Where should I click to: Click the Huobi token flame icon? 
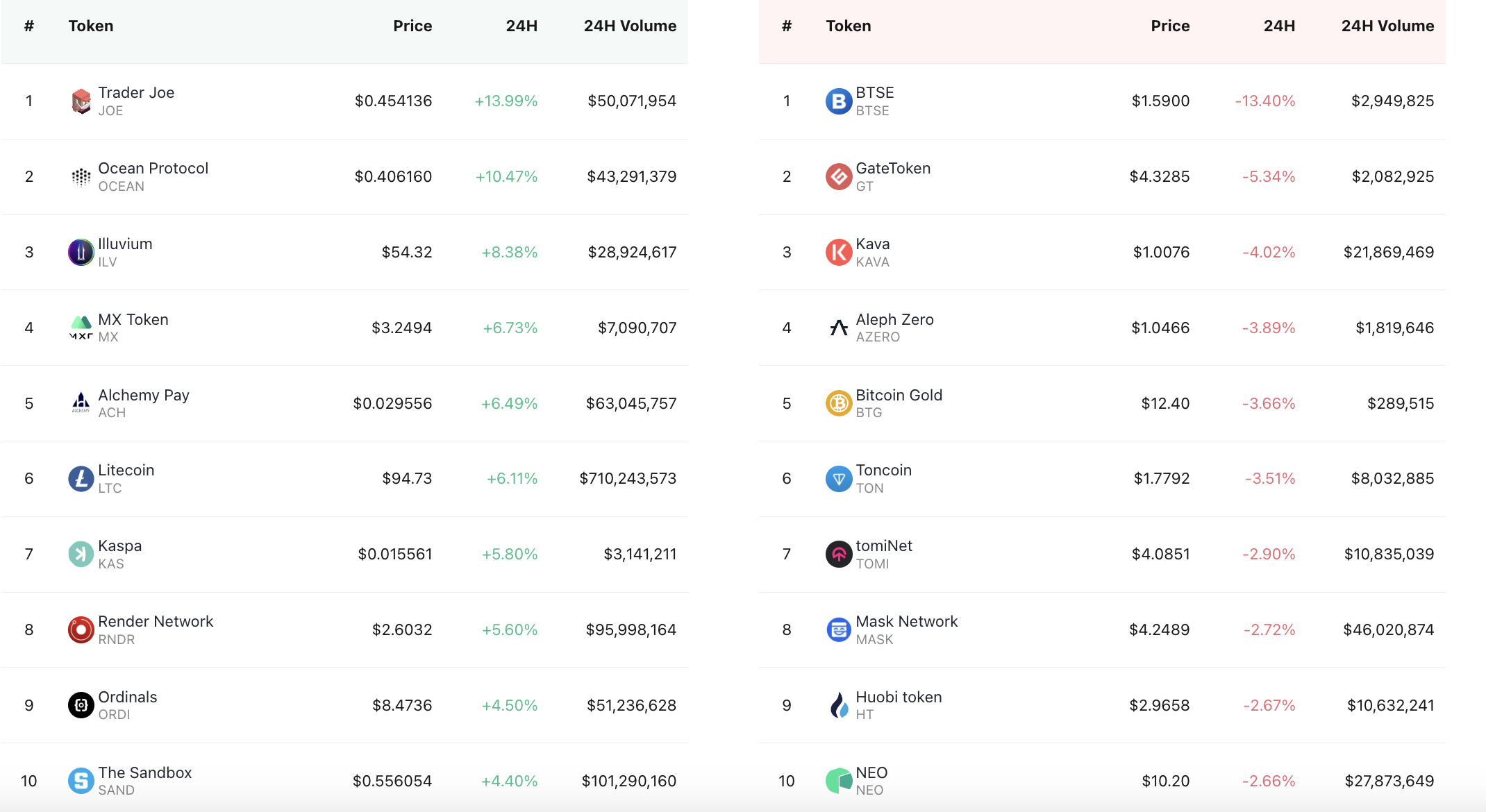(x=839, y=706)
